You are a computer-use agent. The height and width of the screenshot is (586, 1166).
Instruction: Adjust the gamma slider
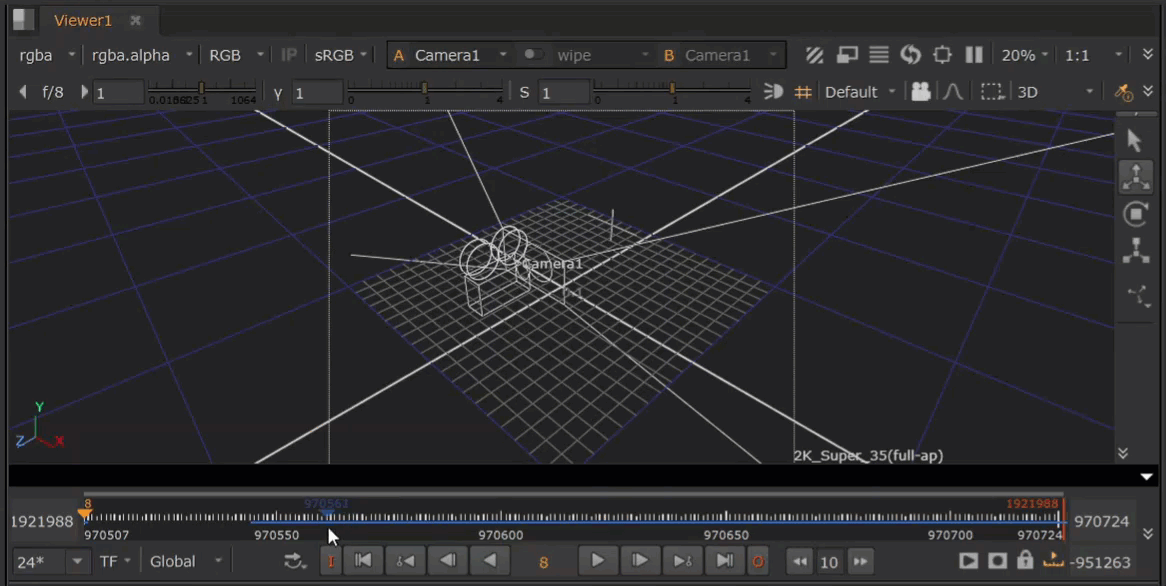pyautogui.click(x=424, y=91)
